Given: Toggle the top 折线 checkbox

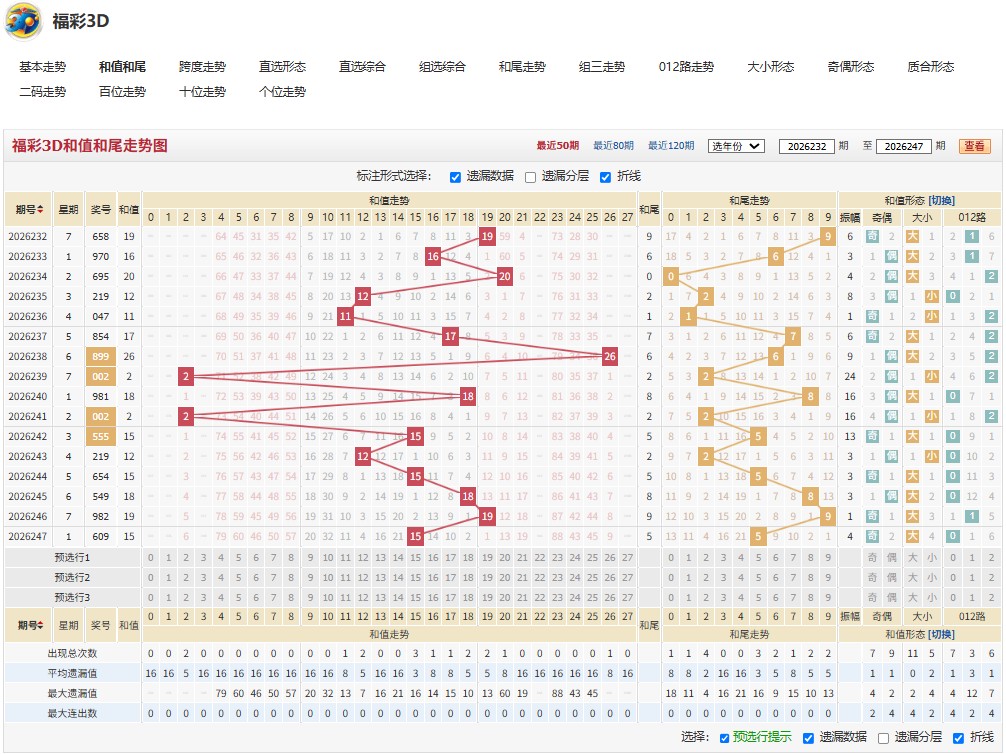Looking at the screenshot, I should (x=606, y=177).
